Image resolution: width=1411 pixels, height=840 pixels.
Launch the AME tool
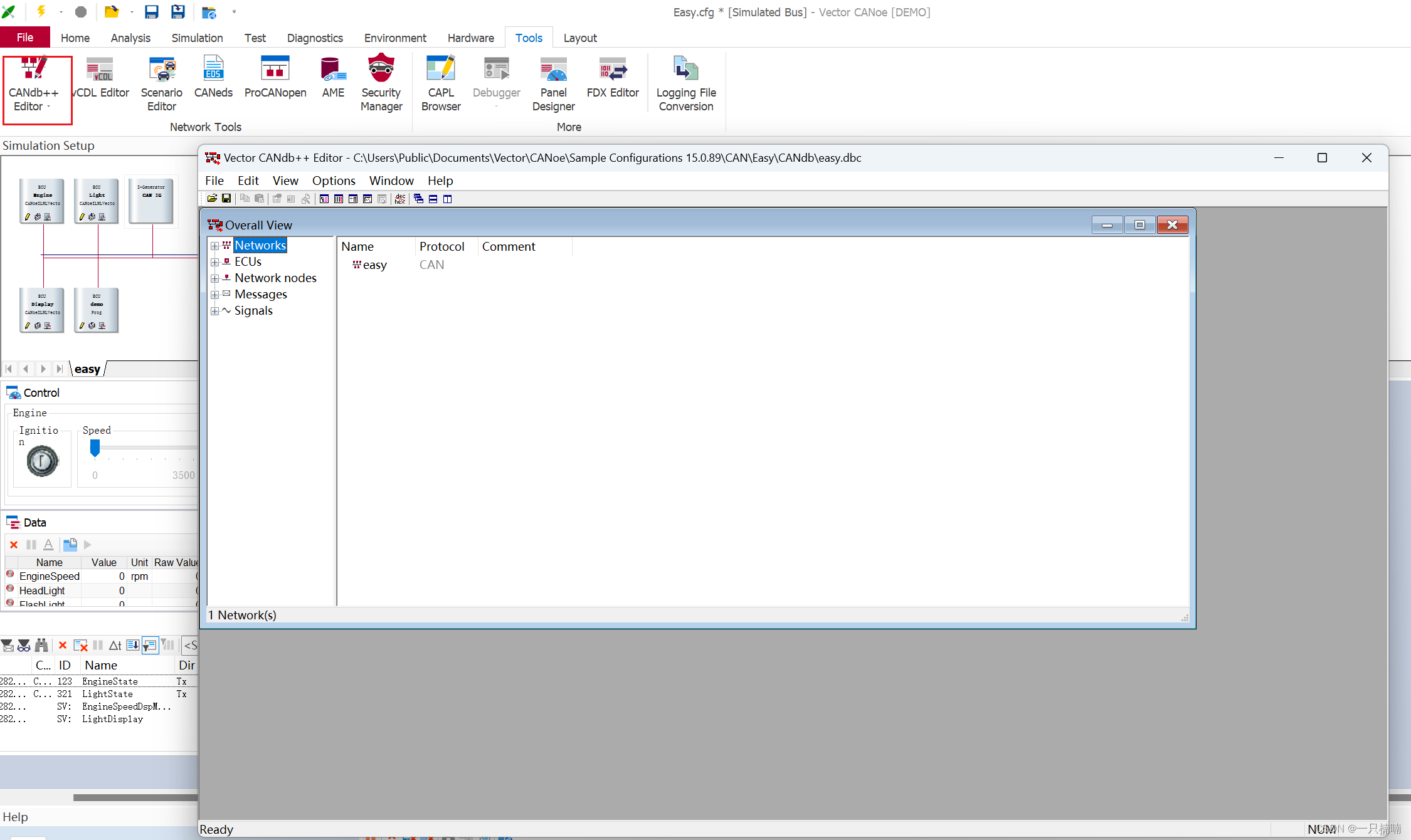tap(333, 78)
